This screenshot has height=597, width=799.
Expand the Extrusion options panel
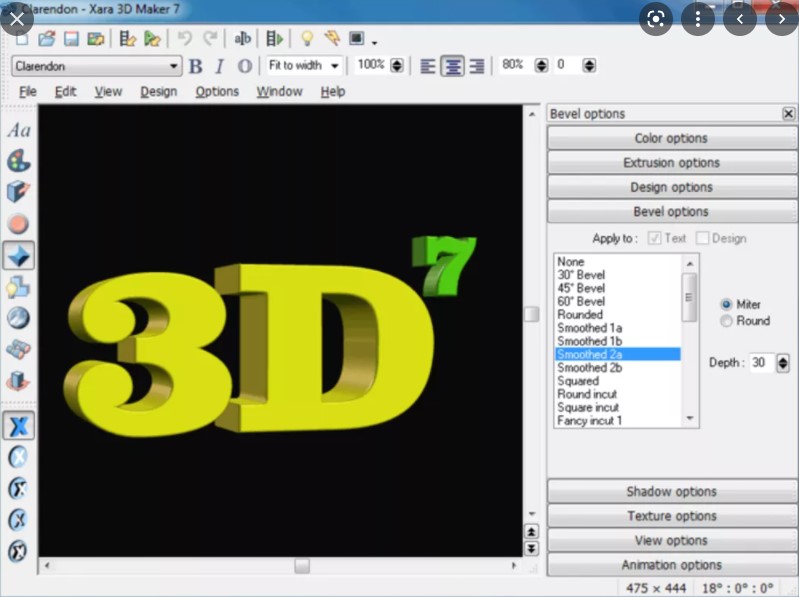(672, 162)
